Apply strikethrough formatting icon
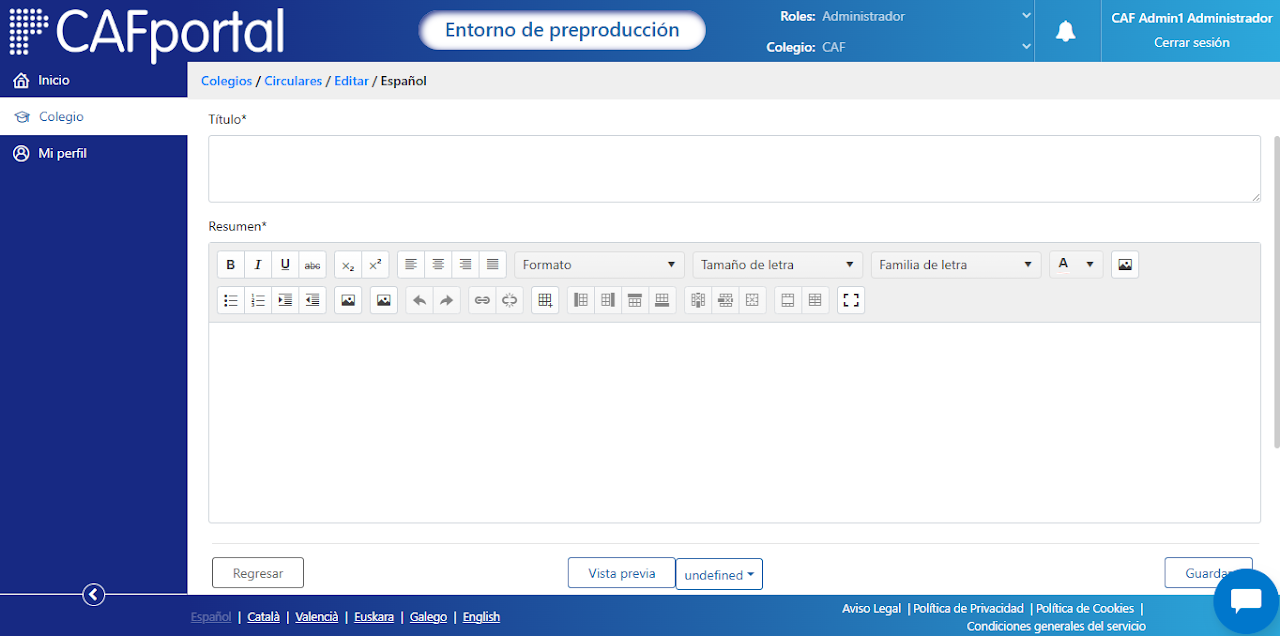1280x636 pixels. [x=313, y=265]
